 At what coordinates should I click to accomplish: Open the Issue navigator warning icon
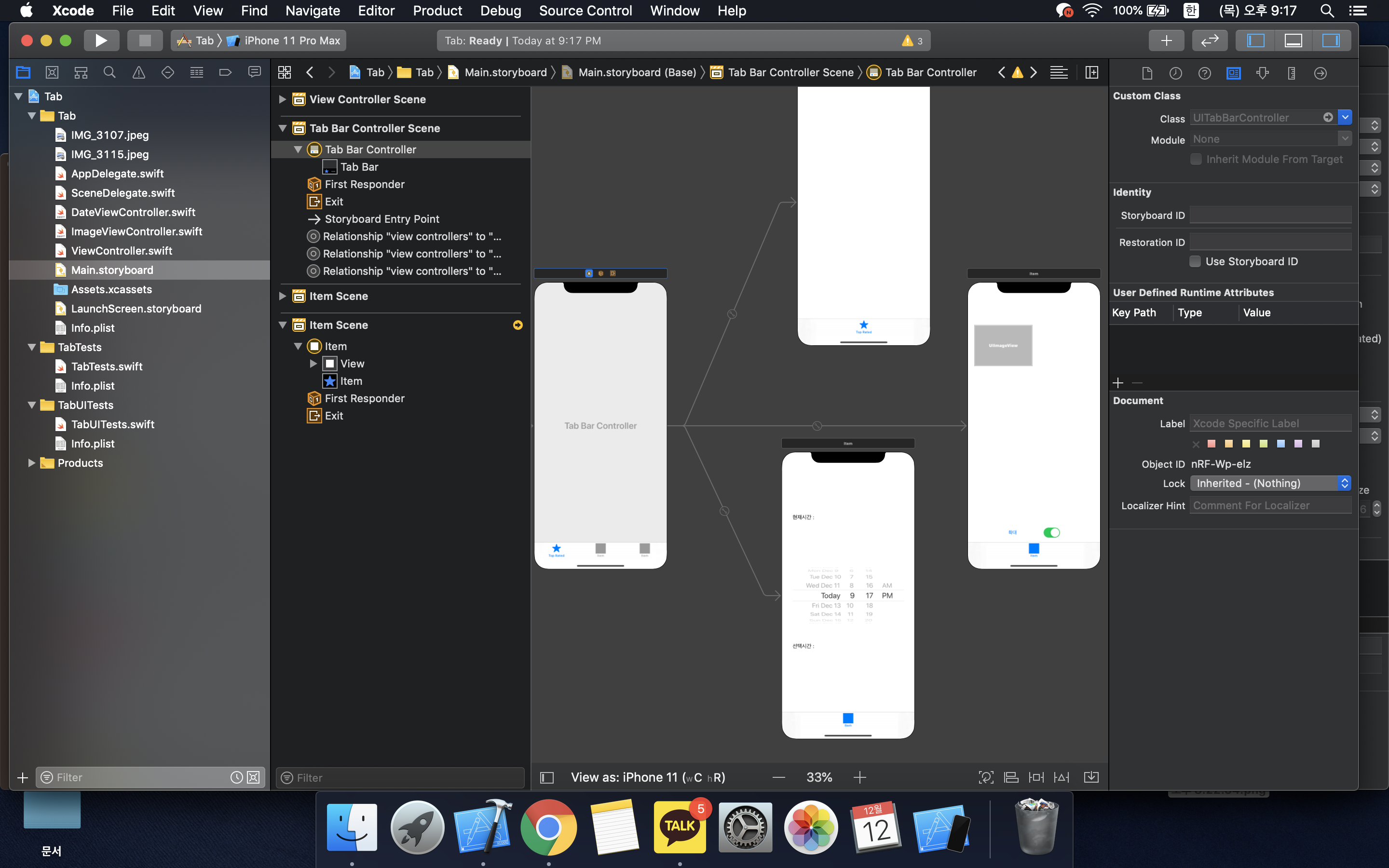(x=138, y=72)
